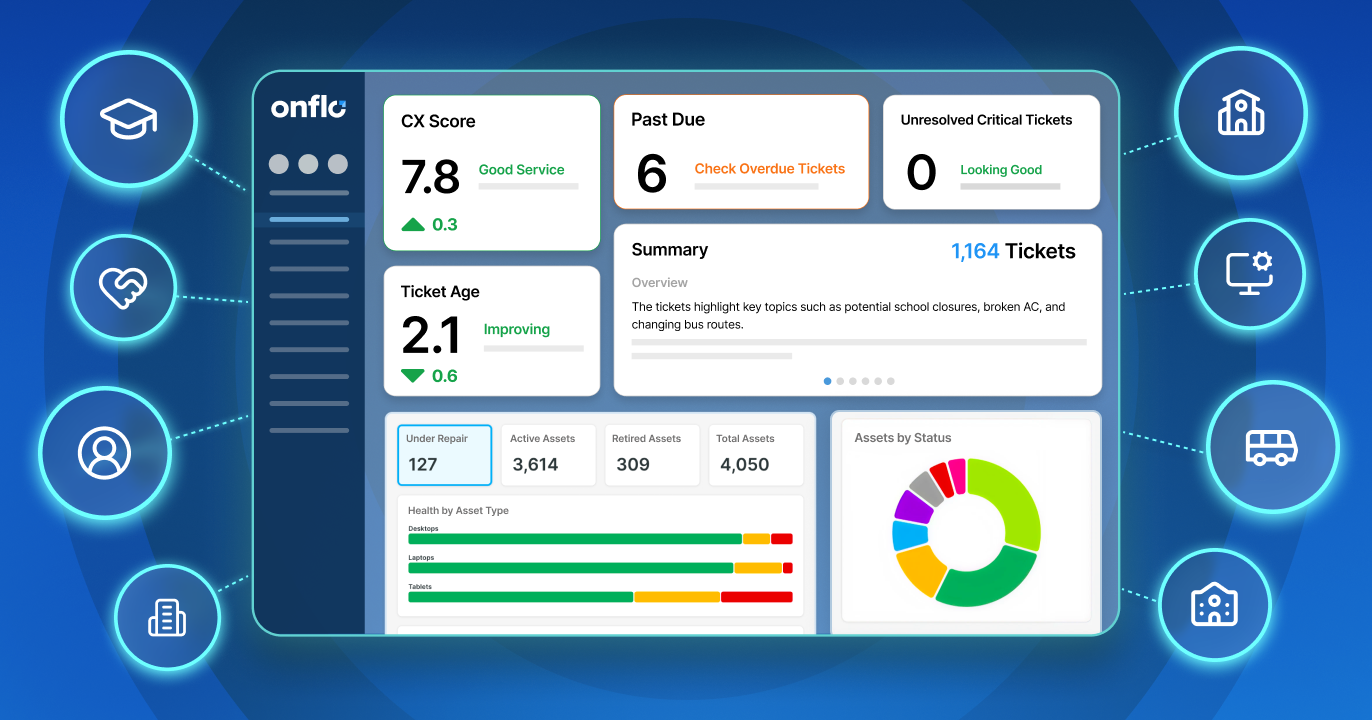
Task: Click the office building document icon
Action: [x=167, y=617]
